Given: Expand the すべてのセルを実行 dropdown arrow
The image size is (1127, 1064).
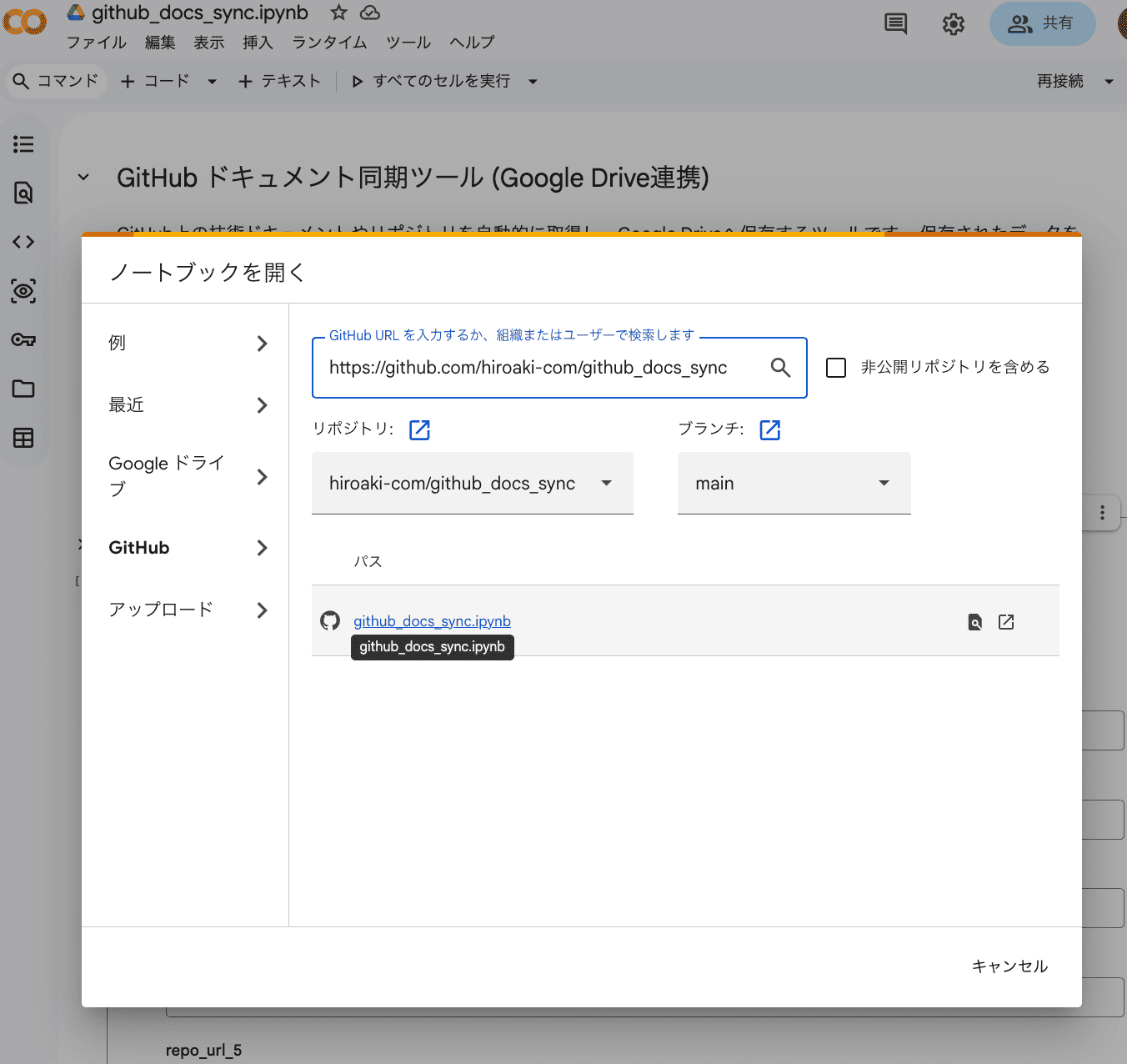Looking at the screenshot, I should click(x=533, y=81).
